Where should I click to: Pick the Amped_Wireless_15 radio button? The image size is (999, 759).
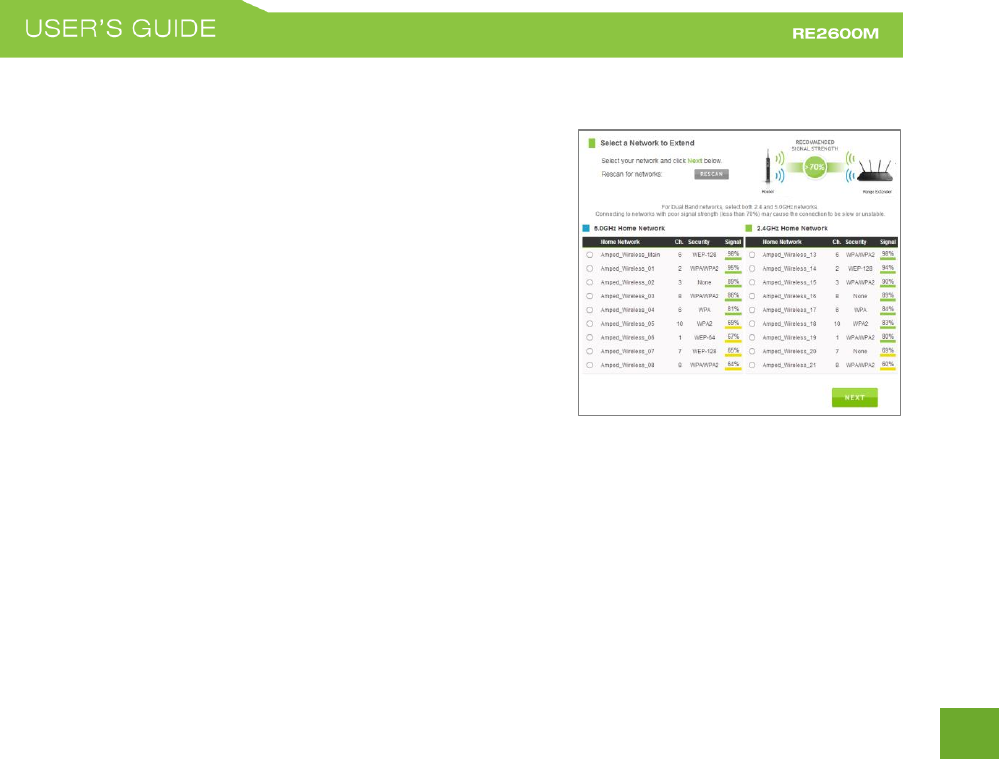tap(752, 282)
